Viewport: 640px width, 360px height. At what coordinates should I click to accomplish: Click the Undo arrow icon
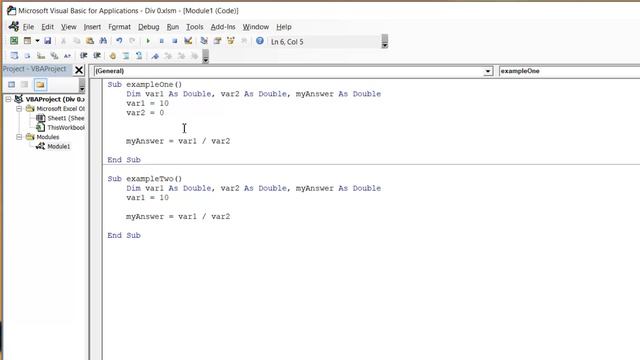coord(119,41)
